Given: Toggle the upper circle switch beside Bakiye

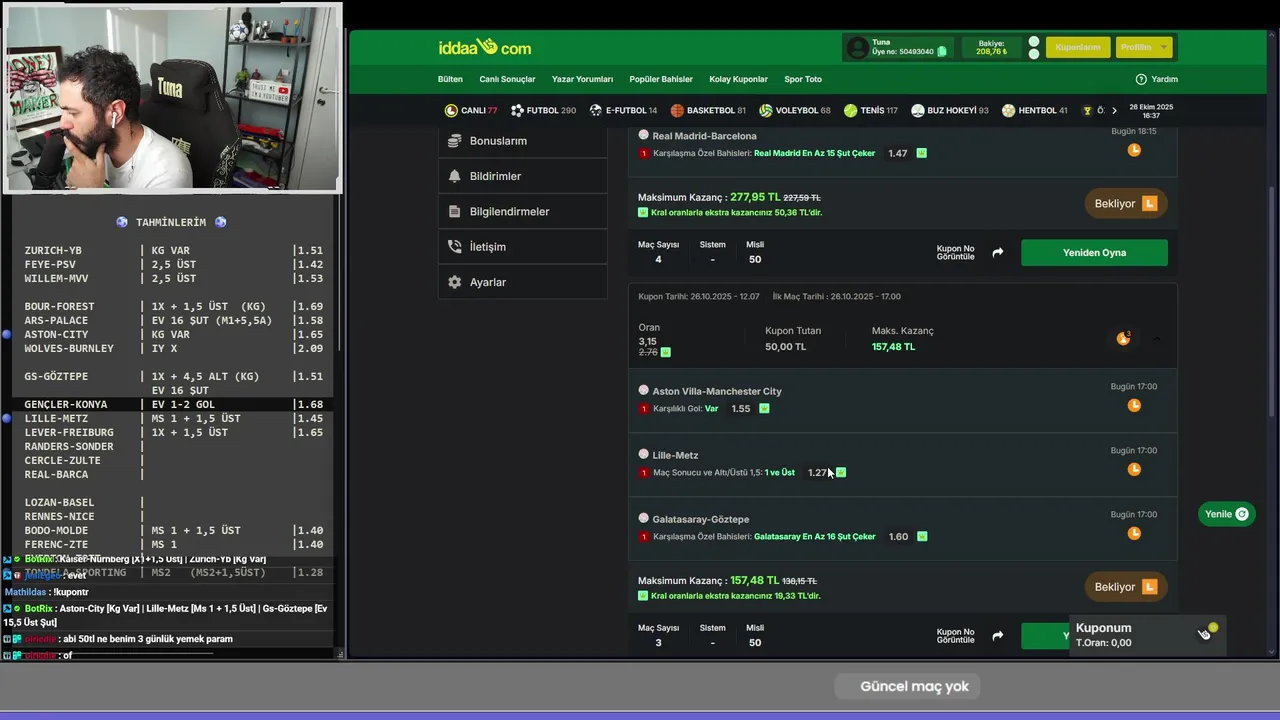Looking at the screenshot, I should tap(1034, 42).
